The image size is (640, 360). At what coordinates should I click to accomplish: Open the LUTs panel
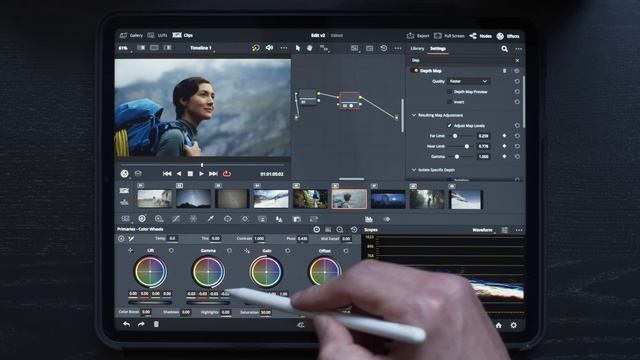coord(158,36)
